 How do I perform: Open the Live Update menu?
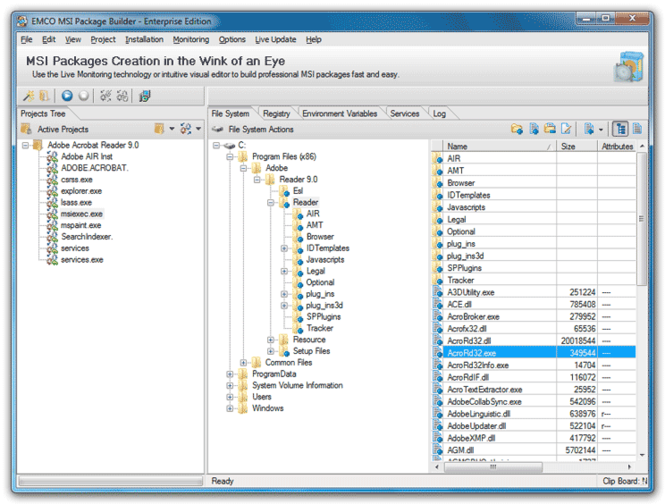pos(276,39)
